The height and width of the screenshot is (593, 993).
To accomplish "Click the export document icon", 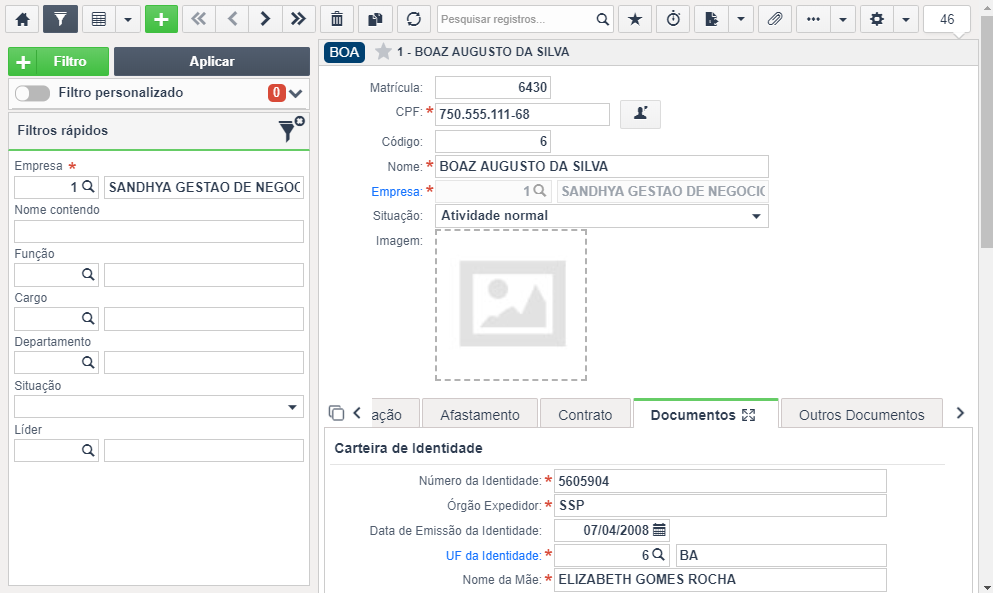I will click(712, 19).
